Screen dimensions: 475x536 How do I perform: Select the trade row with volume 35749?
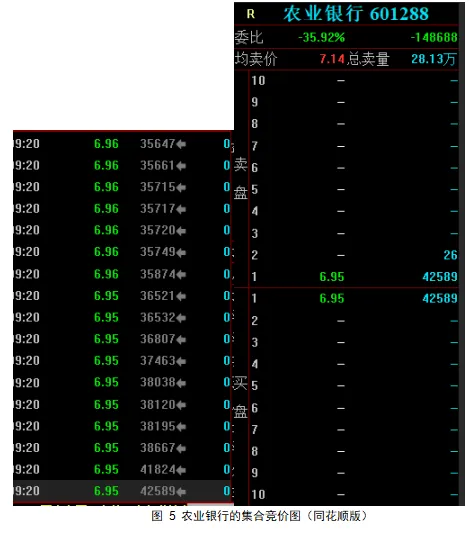pyautogui.click(x=123, y=252)
